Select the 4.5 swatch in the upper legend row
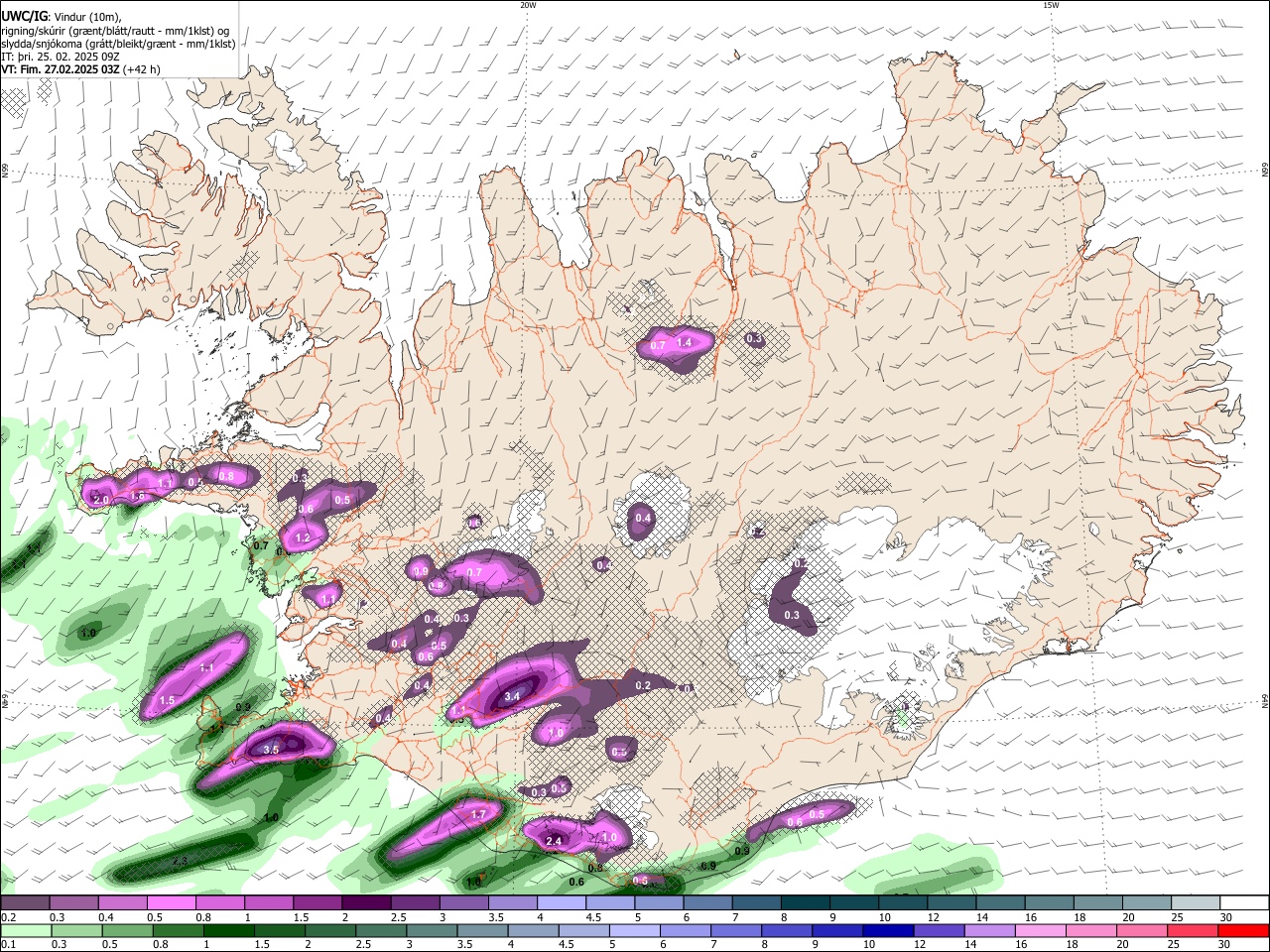 pos(609,903)
